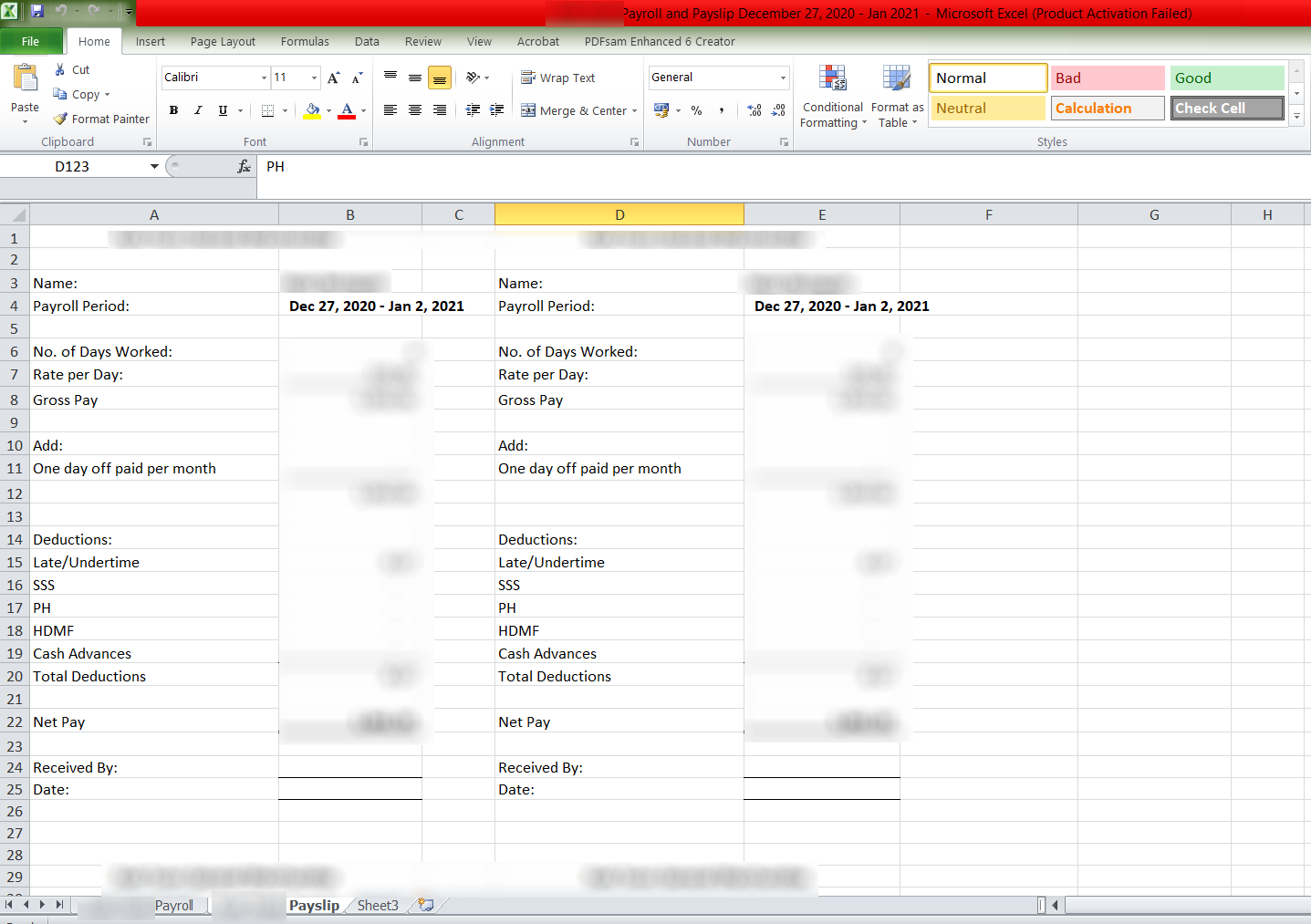Align text left
1311x924 pixels.
tap(390, 110)
